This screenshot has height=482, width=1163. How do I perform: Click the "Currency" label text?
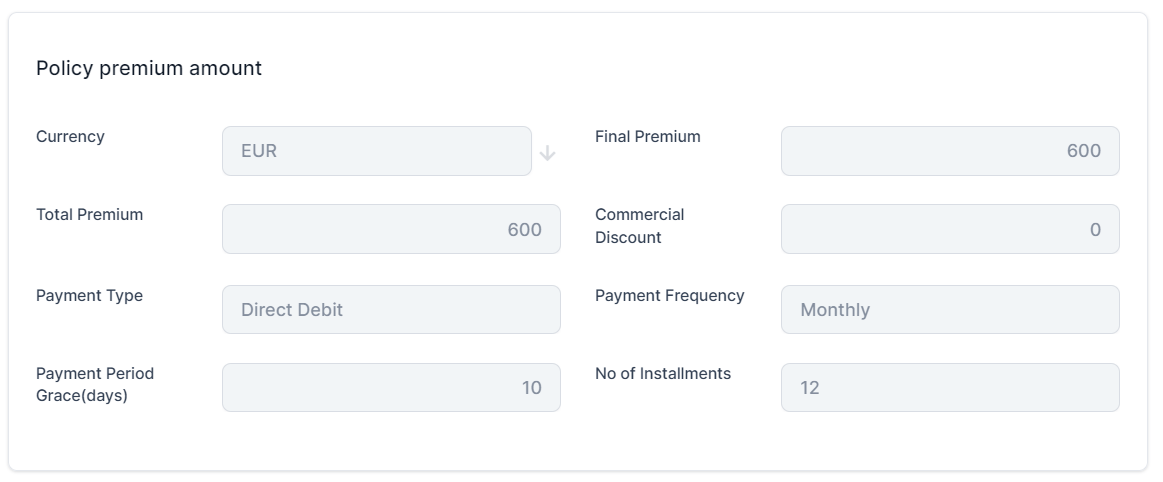coord(70,136)
